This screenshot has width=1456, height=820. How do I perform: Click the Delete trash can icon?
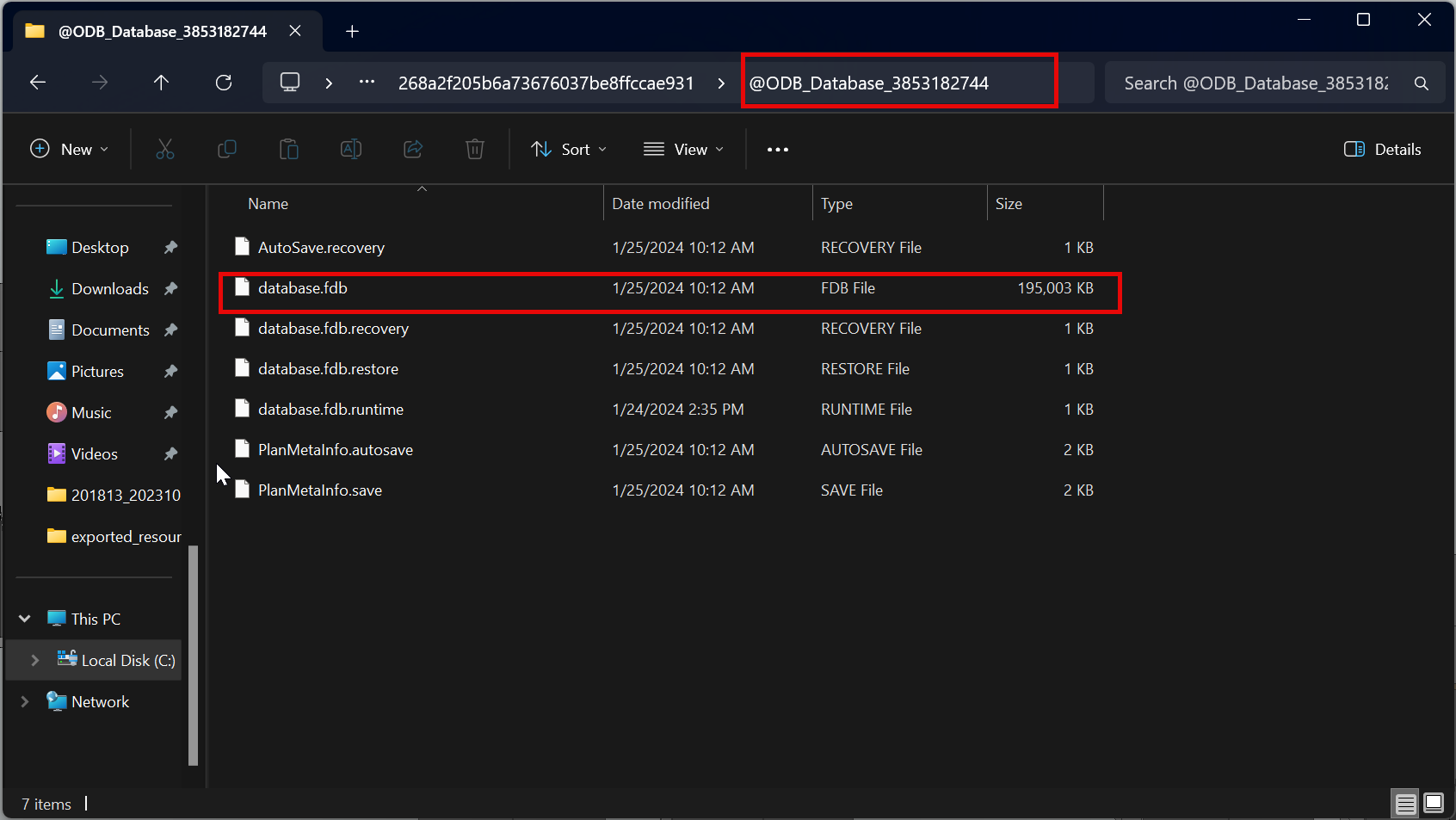475,150
